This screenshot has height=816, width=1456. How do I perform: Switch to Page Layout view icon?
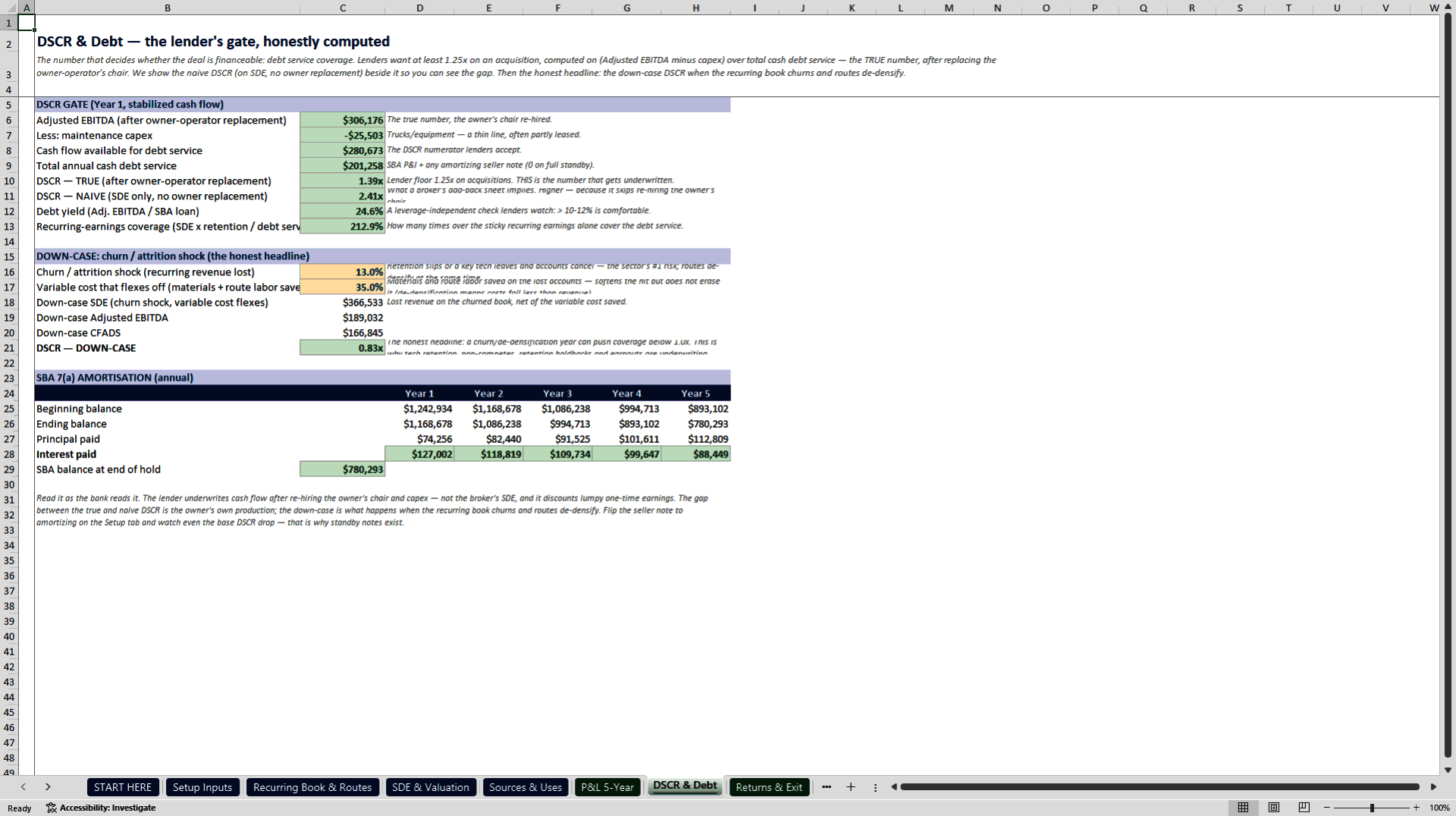pos(1273,808)
